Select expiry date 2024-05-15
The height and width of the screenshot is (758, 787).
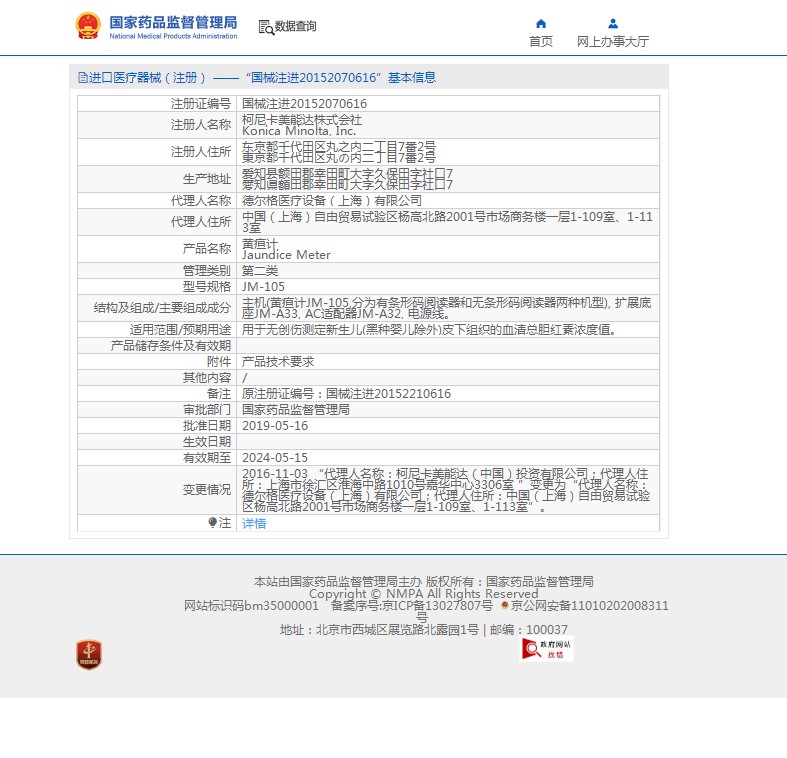click(x=275, y=458)
